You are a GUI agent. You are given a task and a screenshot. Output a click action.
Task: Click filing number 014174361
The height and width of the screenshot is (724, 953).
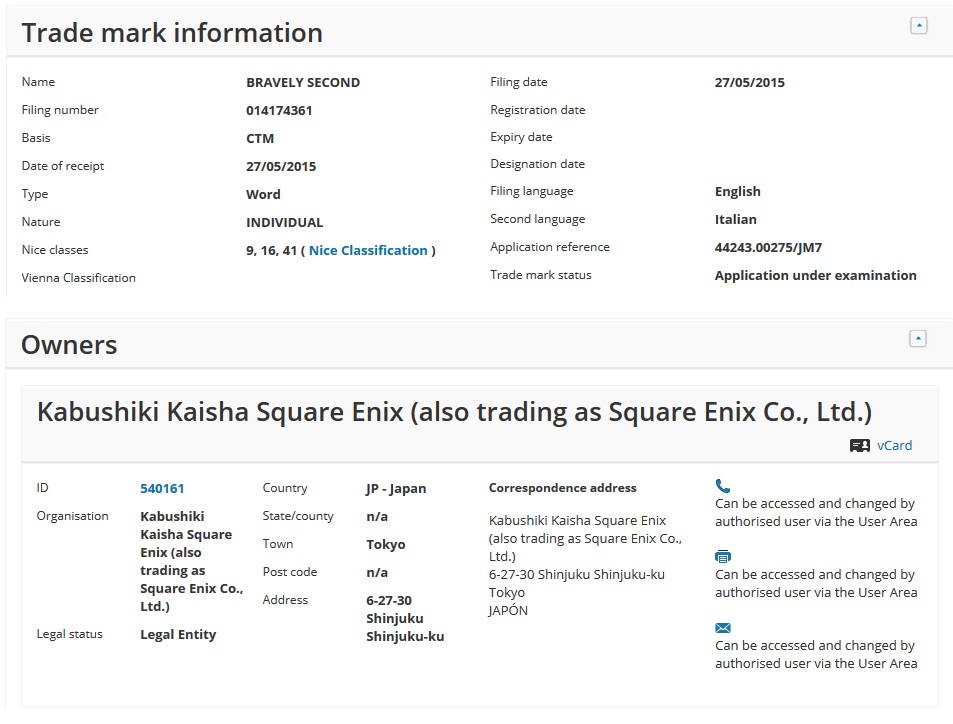tap(279, 111)
